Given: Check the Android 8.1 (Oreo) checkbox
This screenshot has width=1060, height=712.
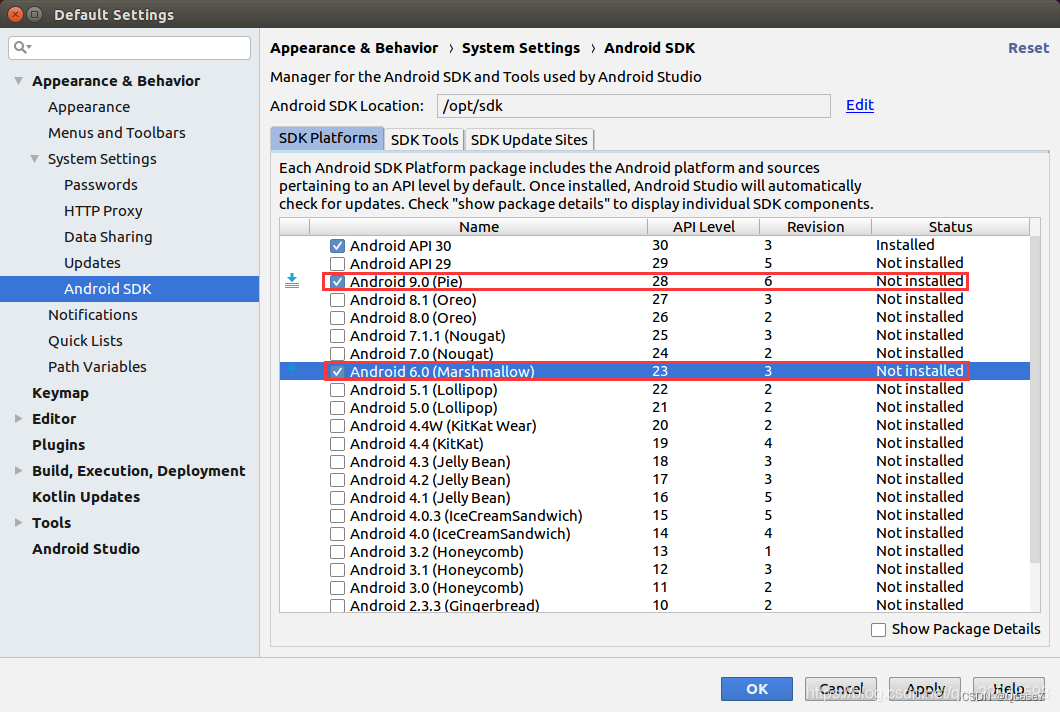Looking at the screenshot, I should 337,300.
